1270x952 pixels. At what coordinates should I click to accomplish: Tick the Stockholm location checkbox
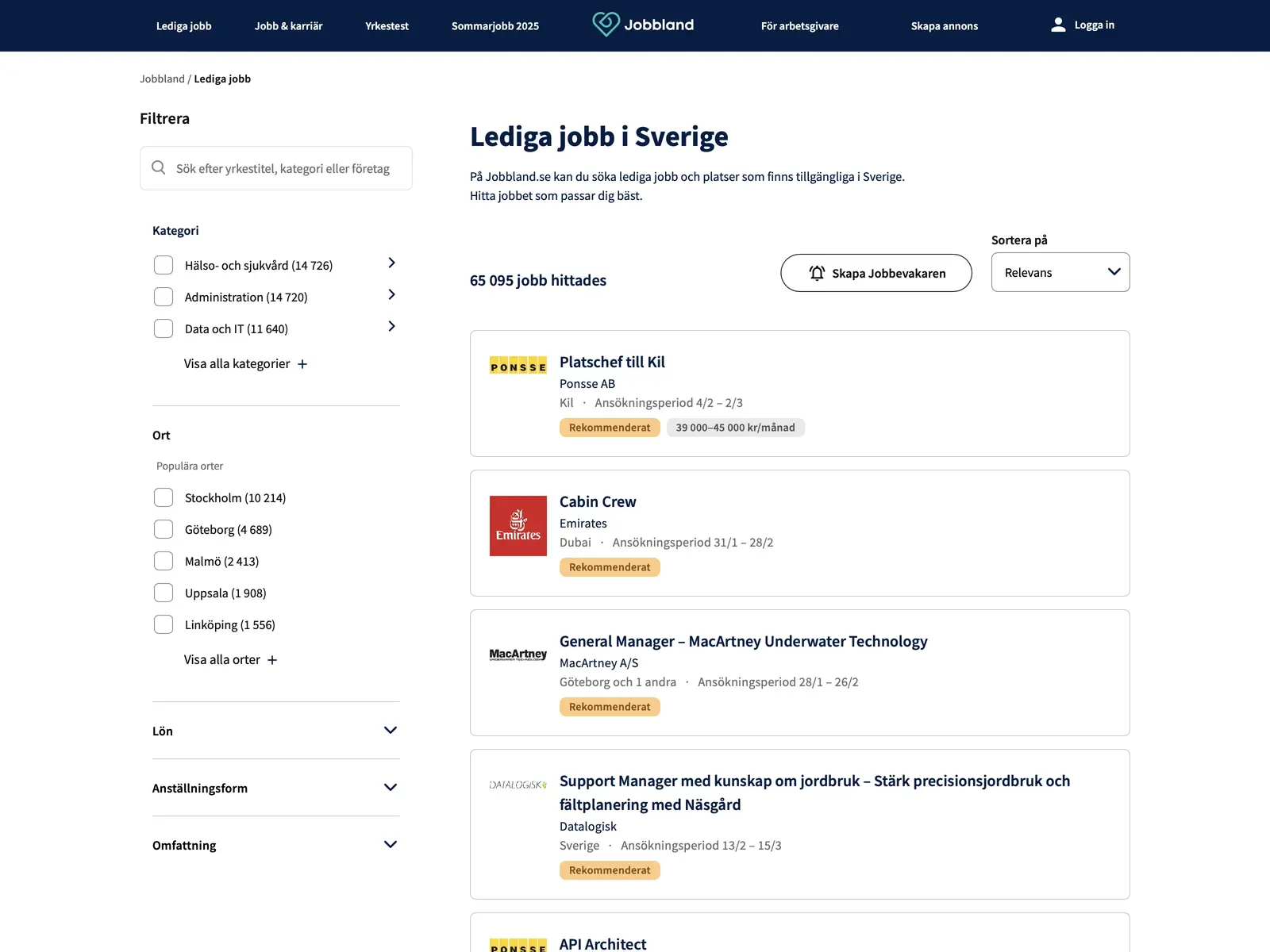click(x=164, y=497)
